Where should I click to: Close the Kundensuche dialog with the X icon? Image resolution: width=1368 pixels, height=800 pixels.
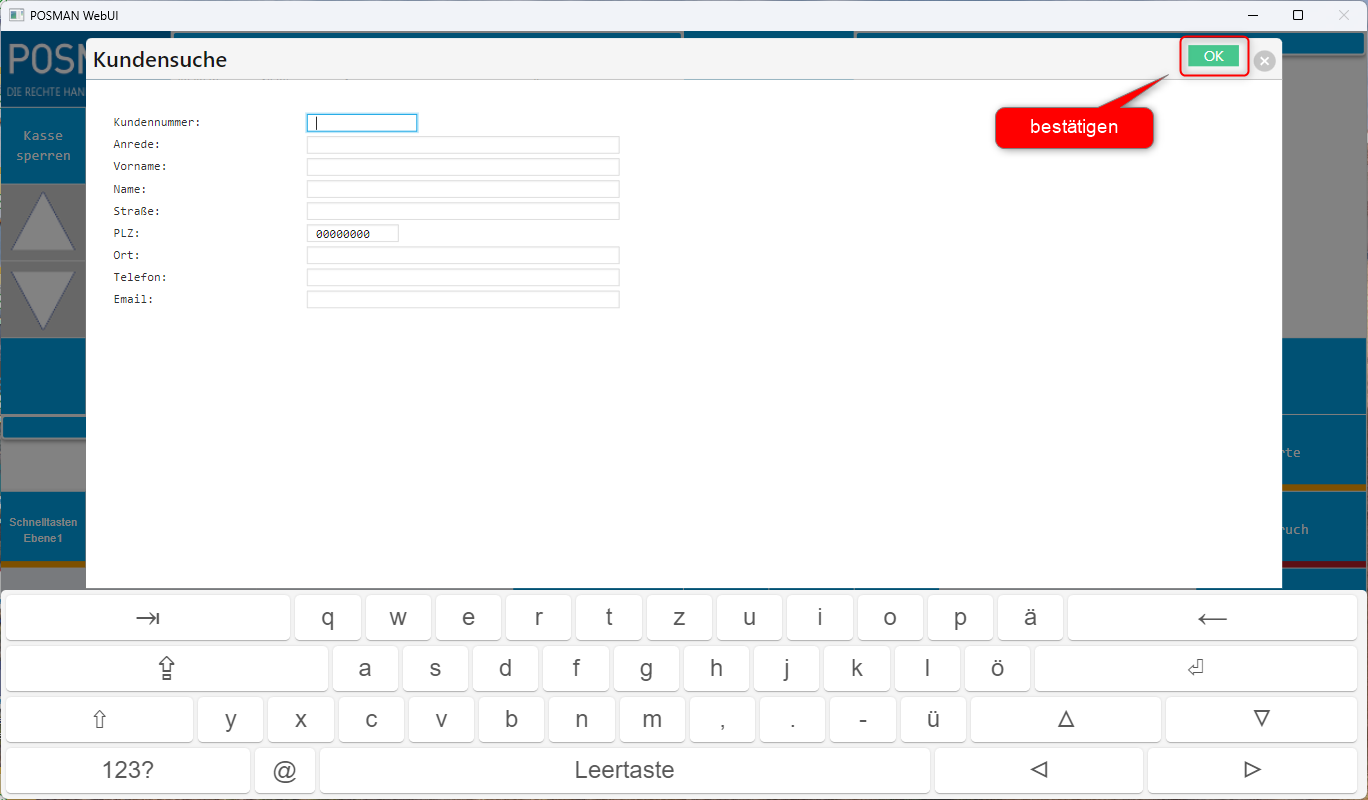[1264, 61]
